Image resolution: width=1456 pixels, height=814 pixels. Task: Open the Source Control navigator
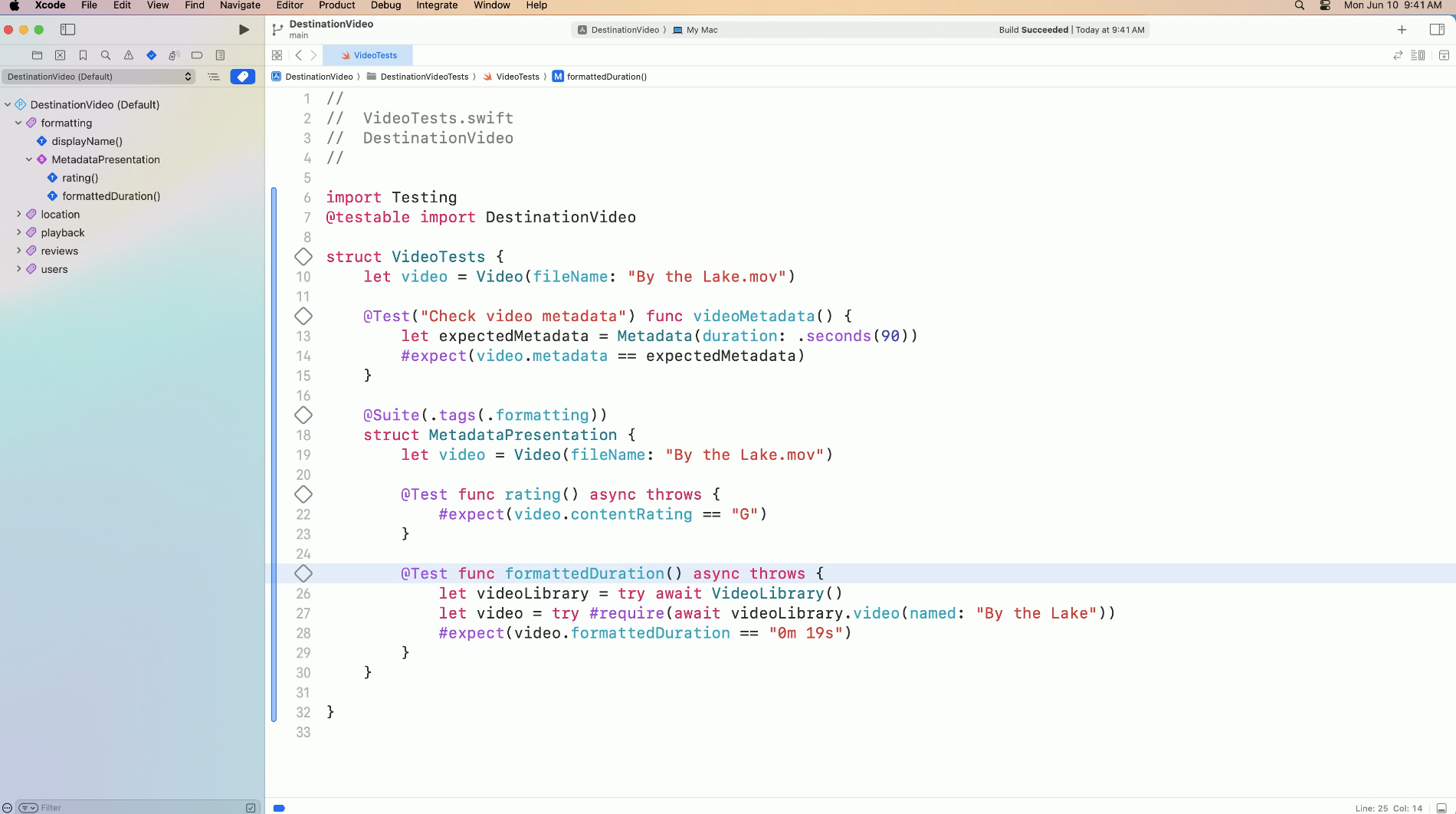click(60, 55)
